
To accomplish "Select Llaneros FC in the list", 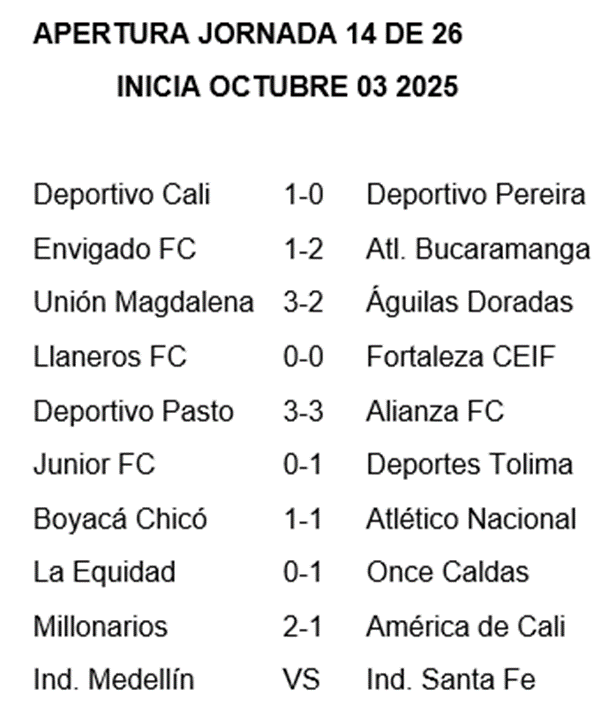I will pyautogui.click(x=110, y=357).
